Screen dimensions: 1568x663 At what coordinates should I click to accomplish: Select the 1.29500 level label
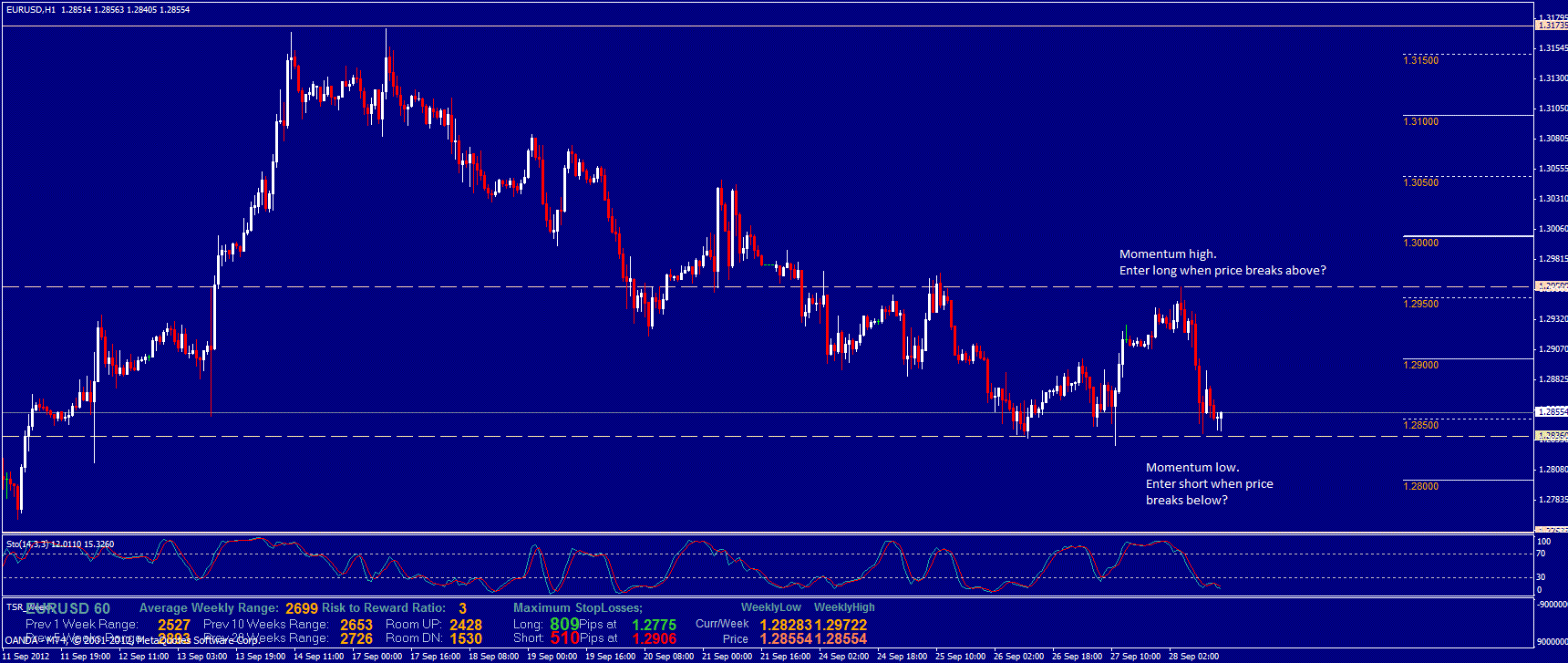(x=1420, y=304)
